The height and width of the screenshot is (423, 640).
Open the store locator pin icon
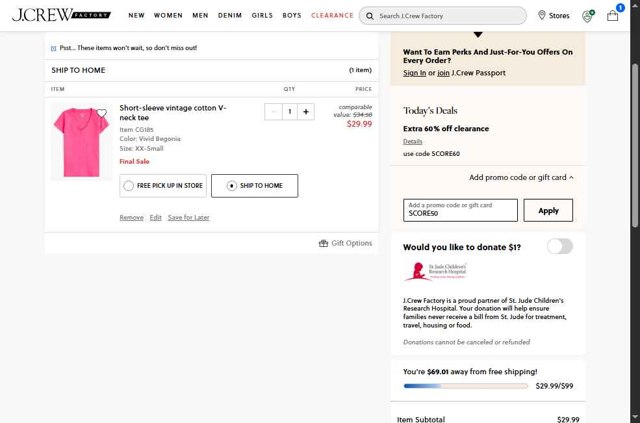tap(542, 15)
